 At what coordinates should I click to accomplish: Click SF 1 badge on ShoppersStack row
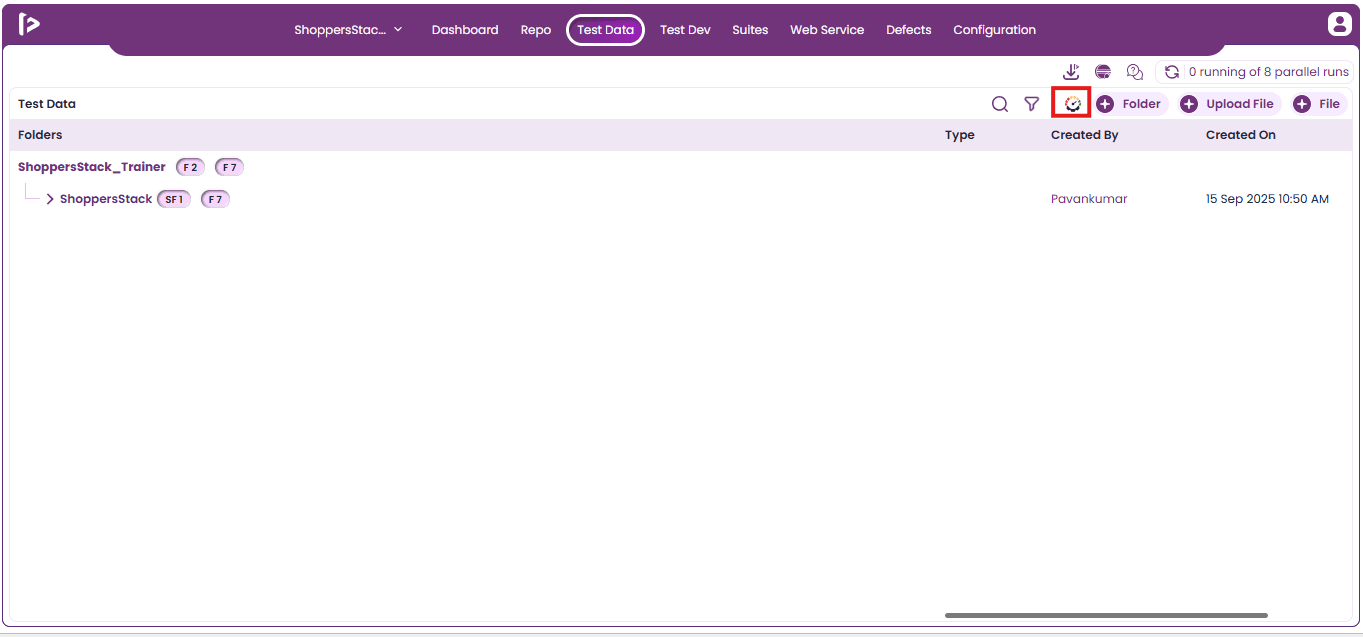[174, 199]
